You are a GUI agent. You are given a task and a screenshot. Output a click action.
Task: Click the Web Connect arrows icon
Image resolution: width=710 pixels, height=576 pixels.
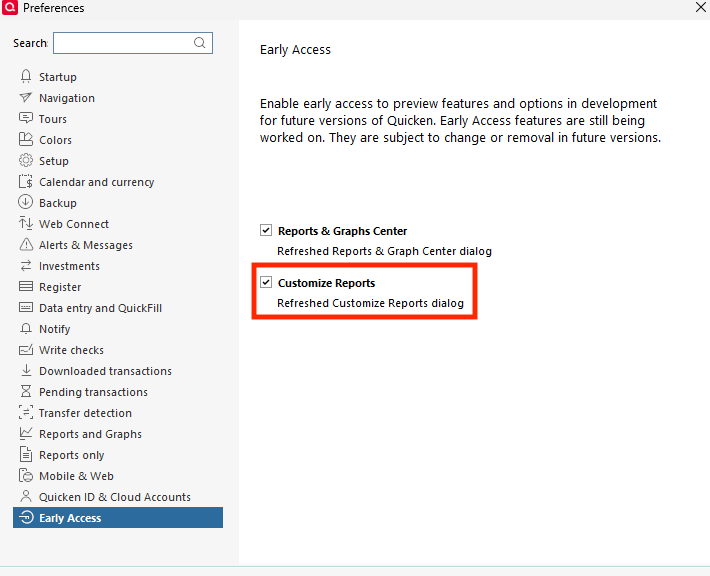26,223
